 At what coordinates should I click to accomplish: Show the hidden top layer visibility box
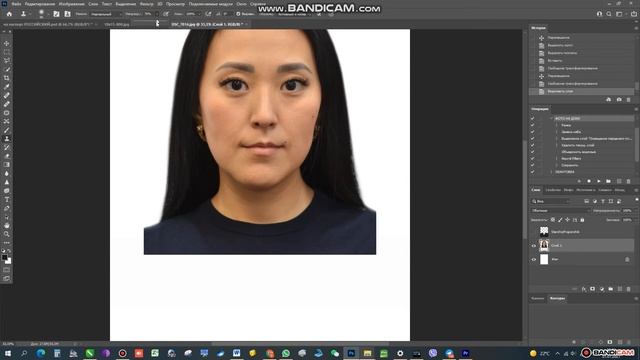(533, 232)
